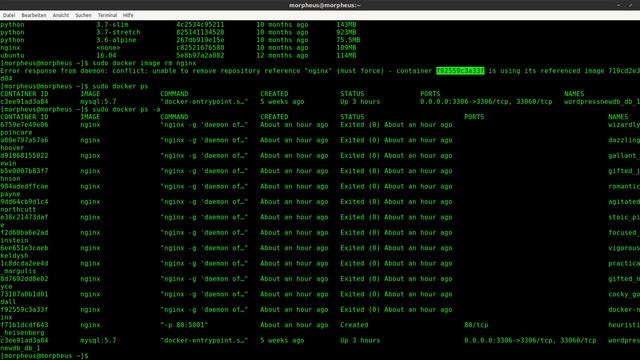Click image ID 825141134528
This screenshot has width=640, height=360.
[x=200, y=32]
